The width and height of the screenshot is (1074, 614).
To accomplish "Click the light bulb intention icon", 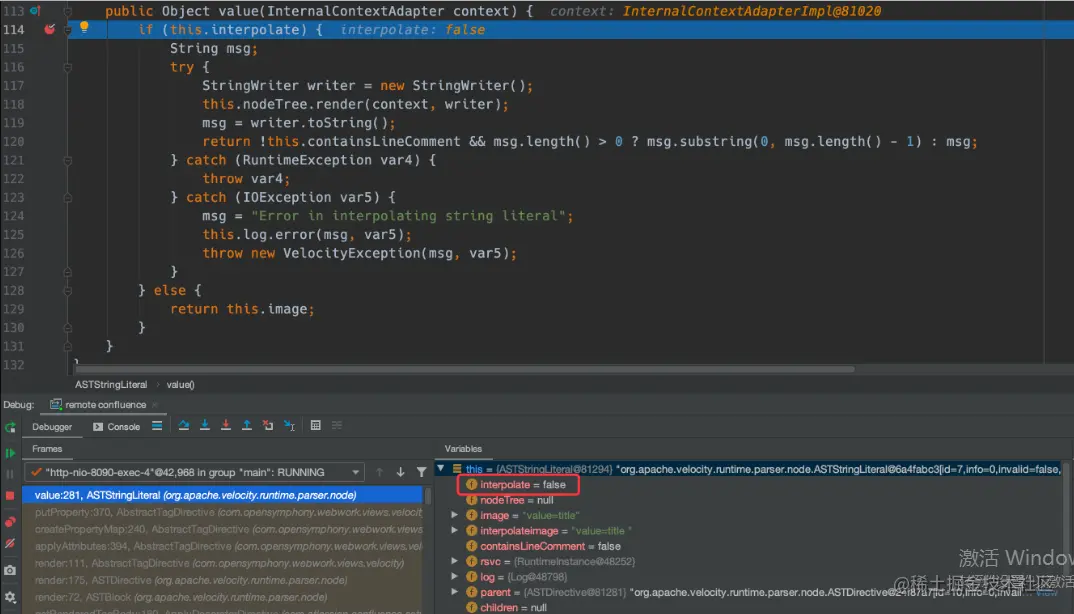I will pos(84,27).
